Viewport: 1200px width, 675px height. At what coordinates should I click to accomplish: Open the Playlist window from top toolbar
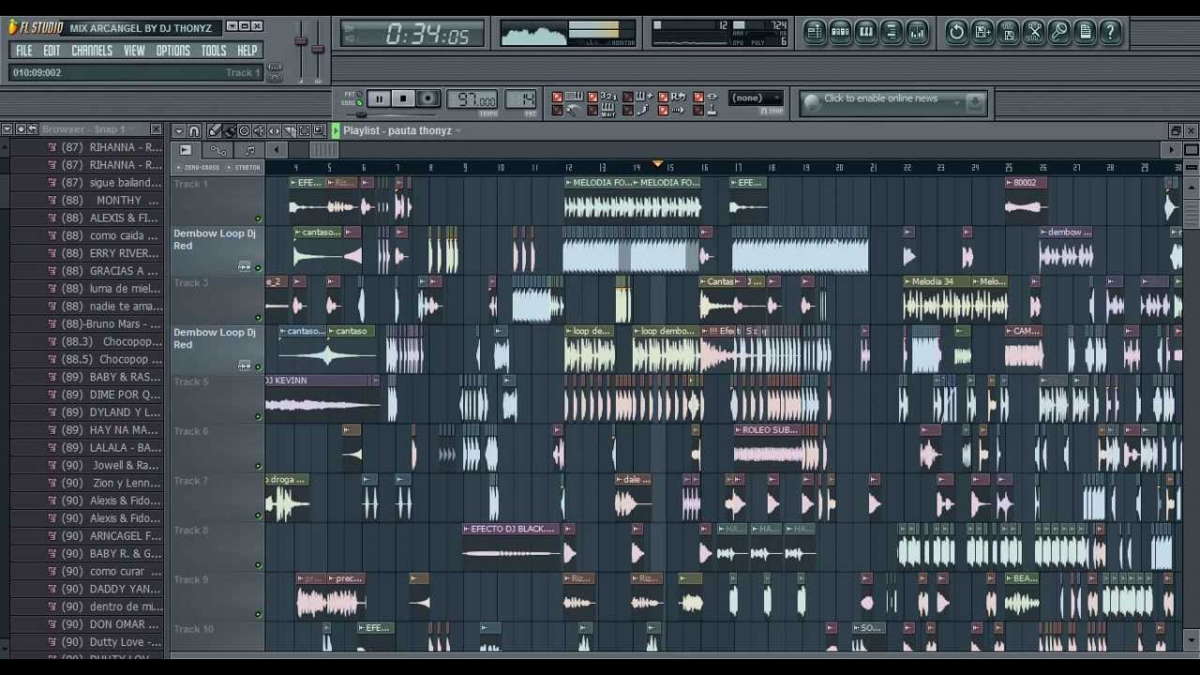tap(815, 32)
